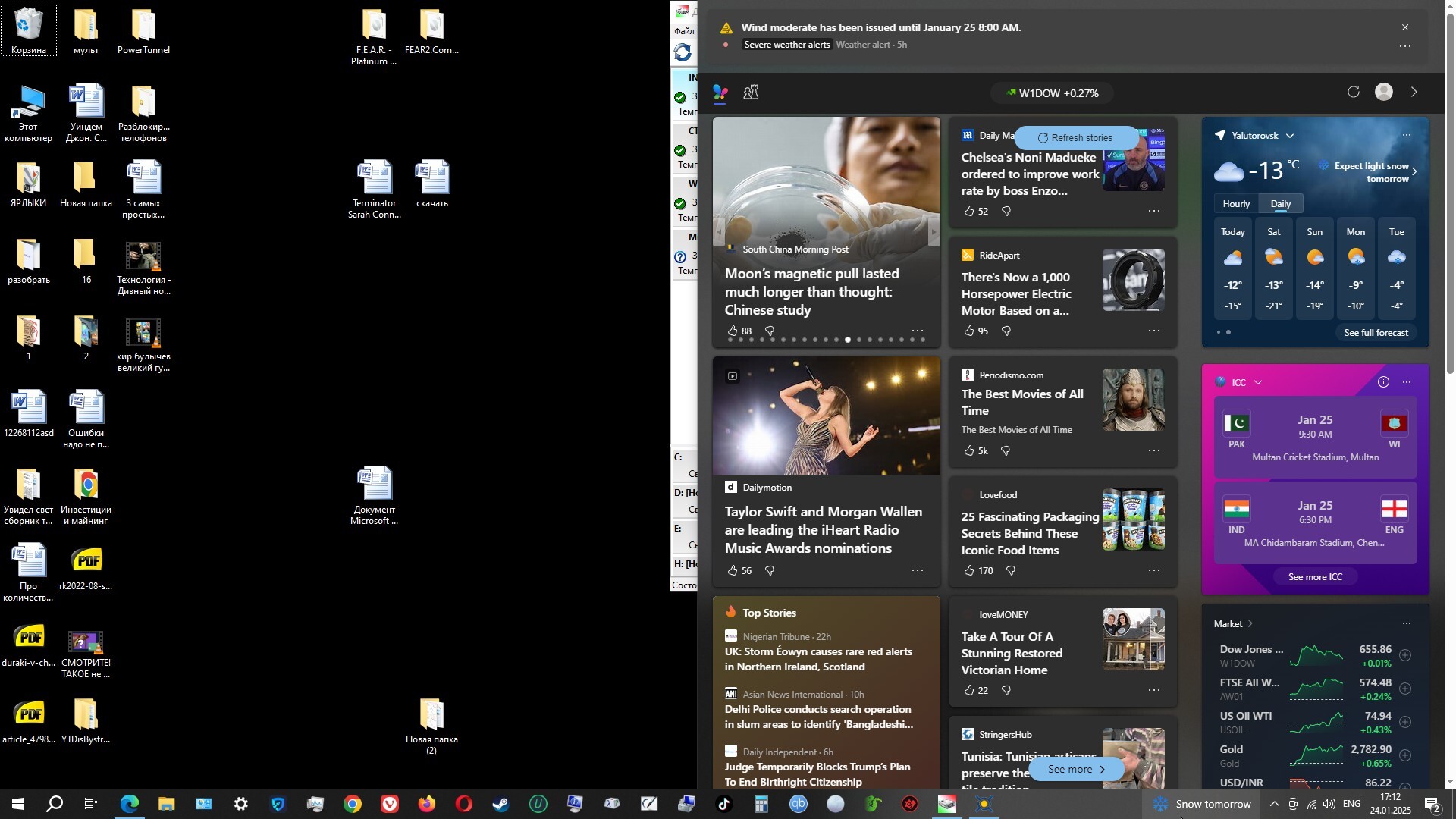1456x819 pixels.
Task: Click the refresh icon in widgets header
Action: click(1354, 93)
